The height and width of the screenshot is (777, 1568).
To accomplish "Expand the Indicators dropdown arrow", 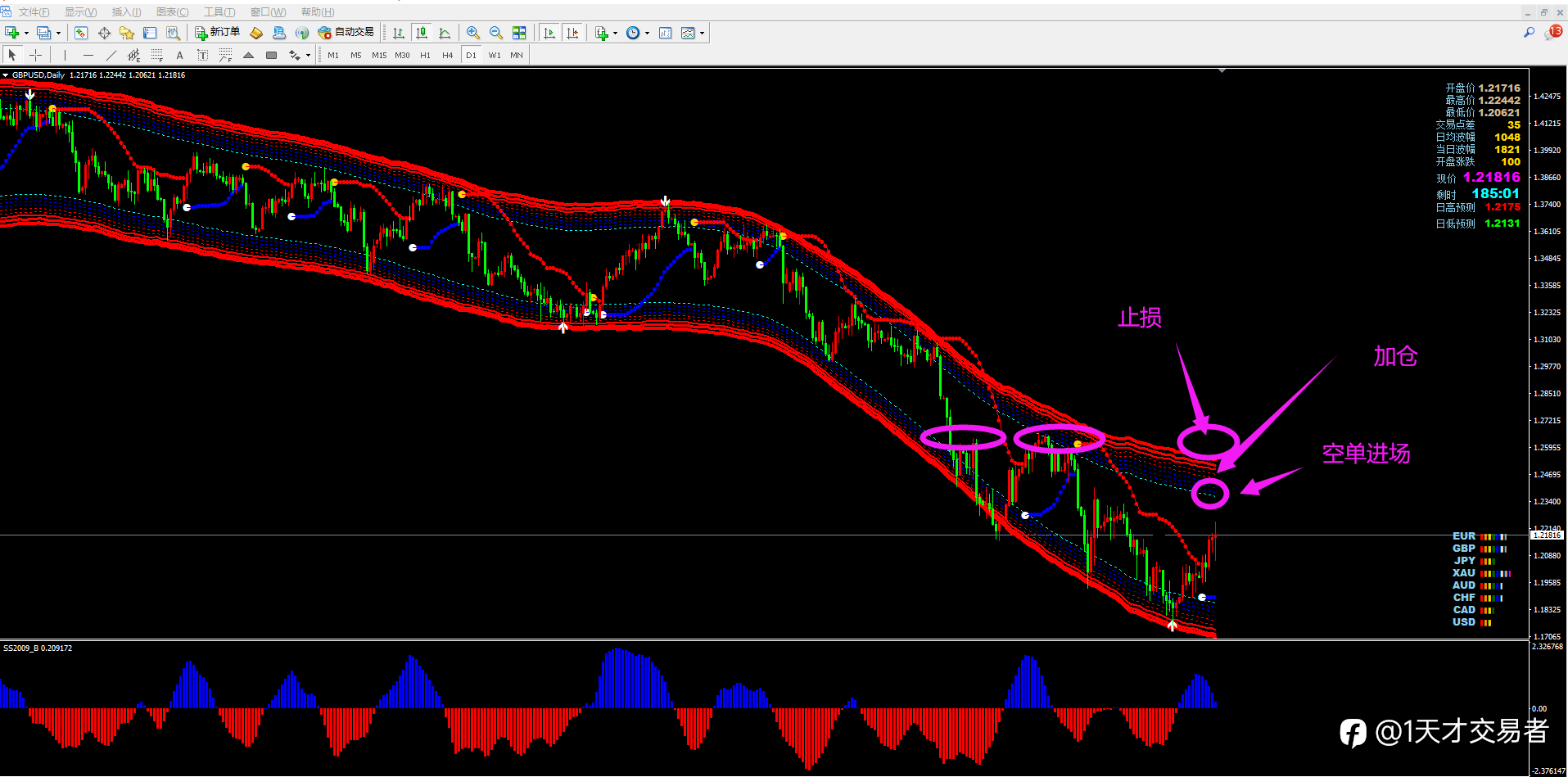I will click(615, 34).
